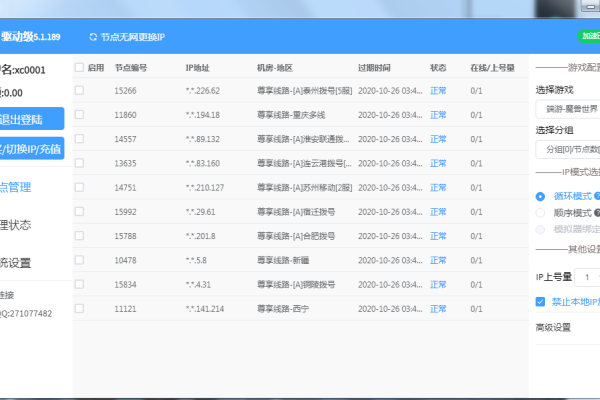Open the 选择游戏 dropdown showing 魔兽世界
Image resolution: width=600 pixels, height=400 pixels.
[568, 109]
